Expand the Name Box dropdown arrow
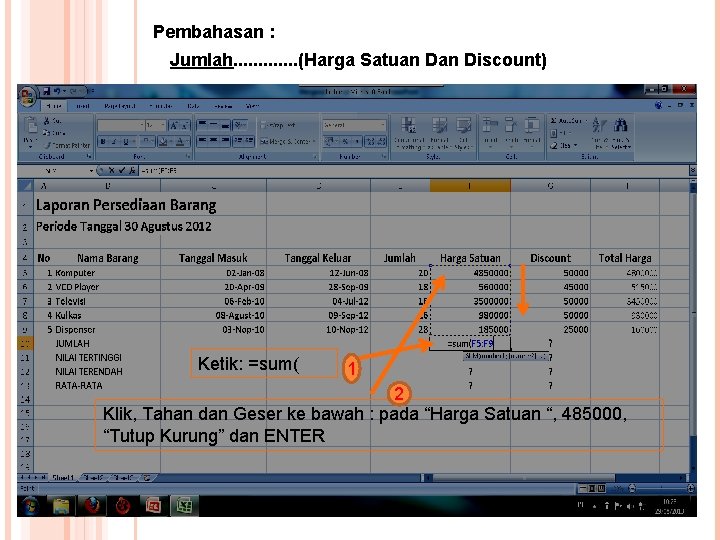This screenshot has height=540, width=720. point(91,170)
